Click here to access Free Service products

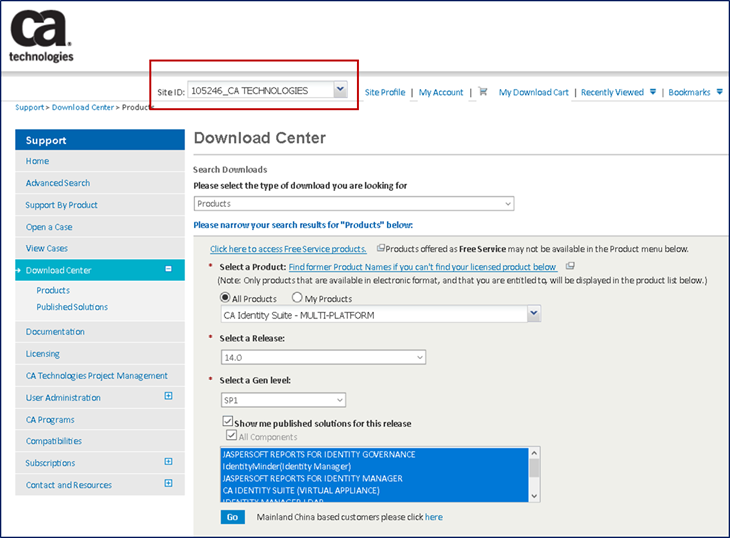pos(288,249)
